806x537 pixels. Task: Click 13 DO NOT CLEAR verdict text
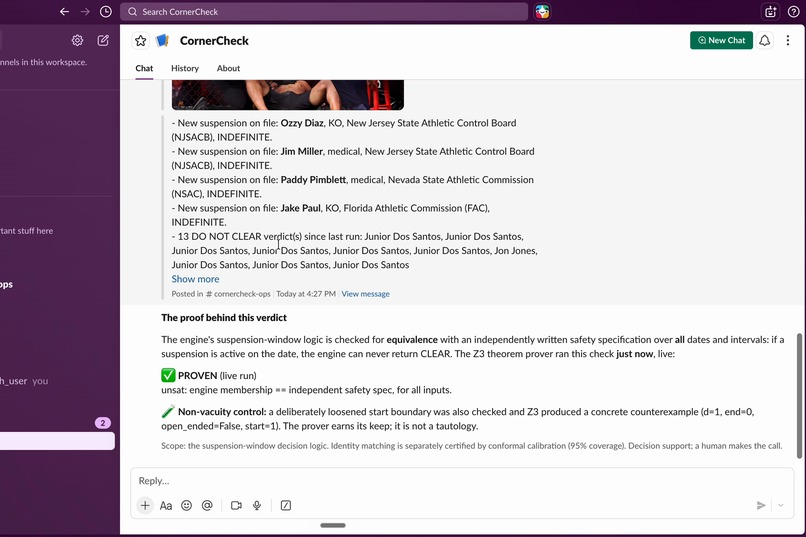point(240,236)
